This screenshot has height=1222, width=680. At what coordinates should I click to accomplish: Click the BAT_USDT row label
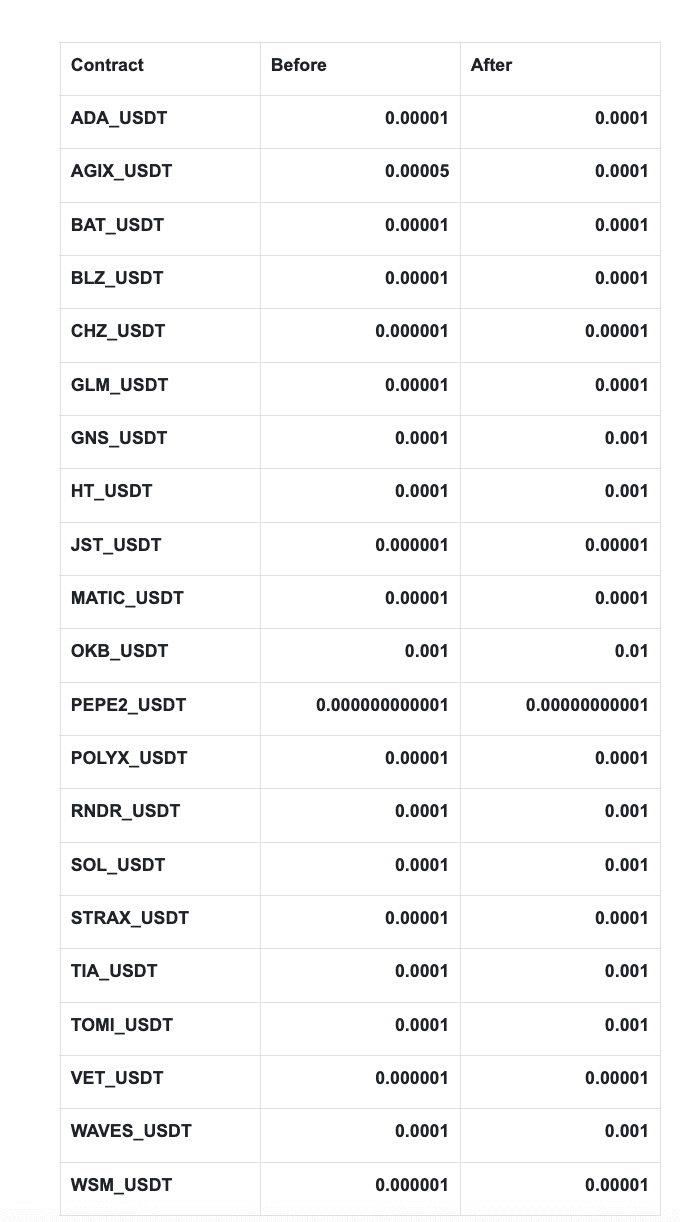click(x=117, y=225)
